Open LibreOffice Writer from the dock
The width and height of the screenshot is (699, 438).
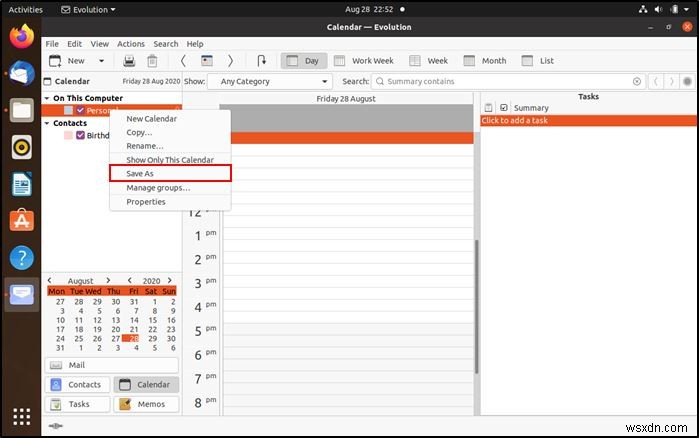click(x=21, y=184)
